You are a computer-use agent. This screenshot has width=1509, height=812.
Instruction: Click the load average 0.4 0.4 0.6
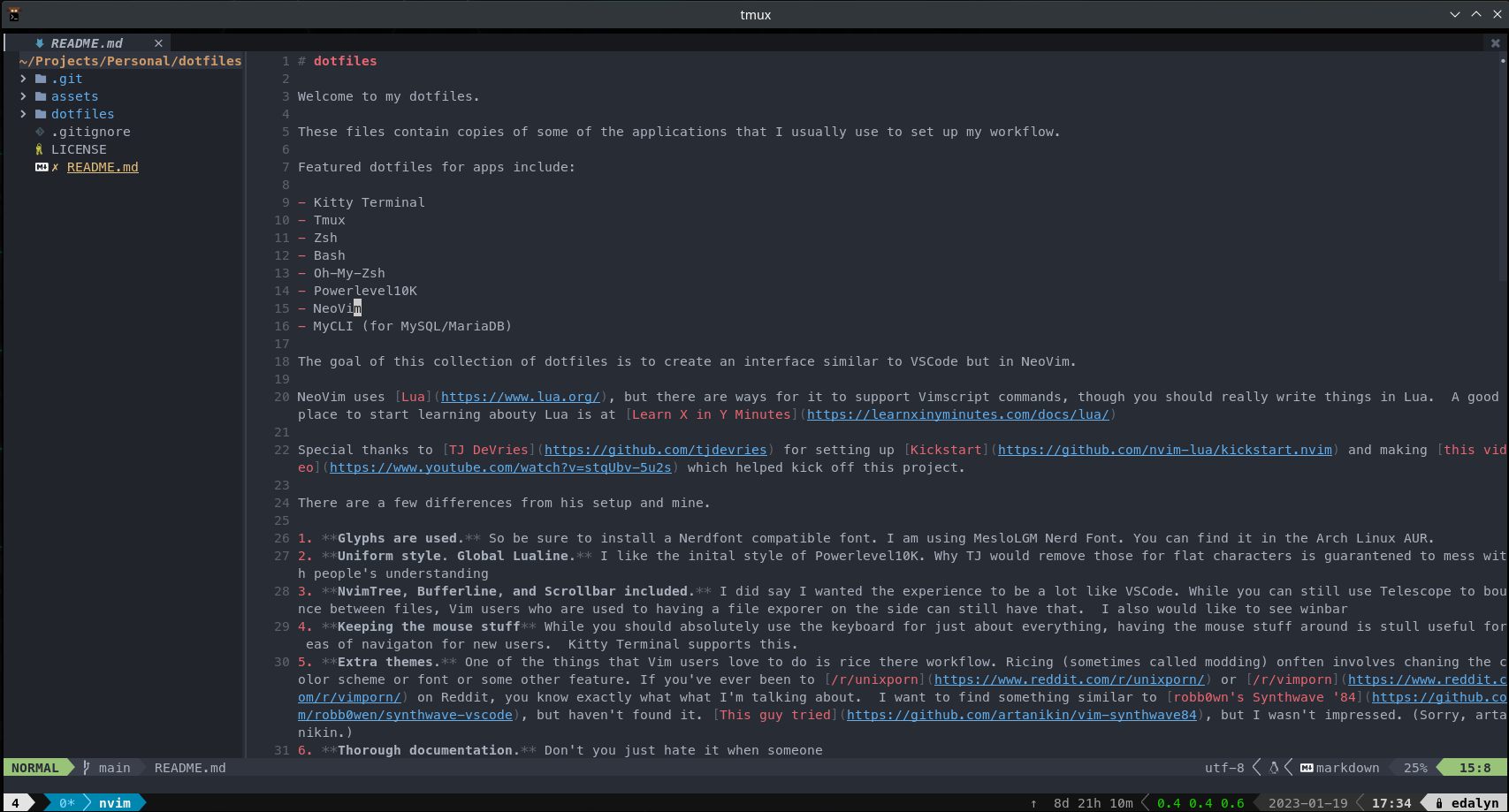pyautogui.click(x=1200, y=803)
